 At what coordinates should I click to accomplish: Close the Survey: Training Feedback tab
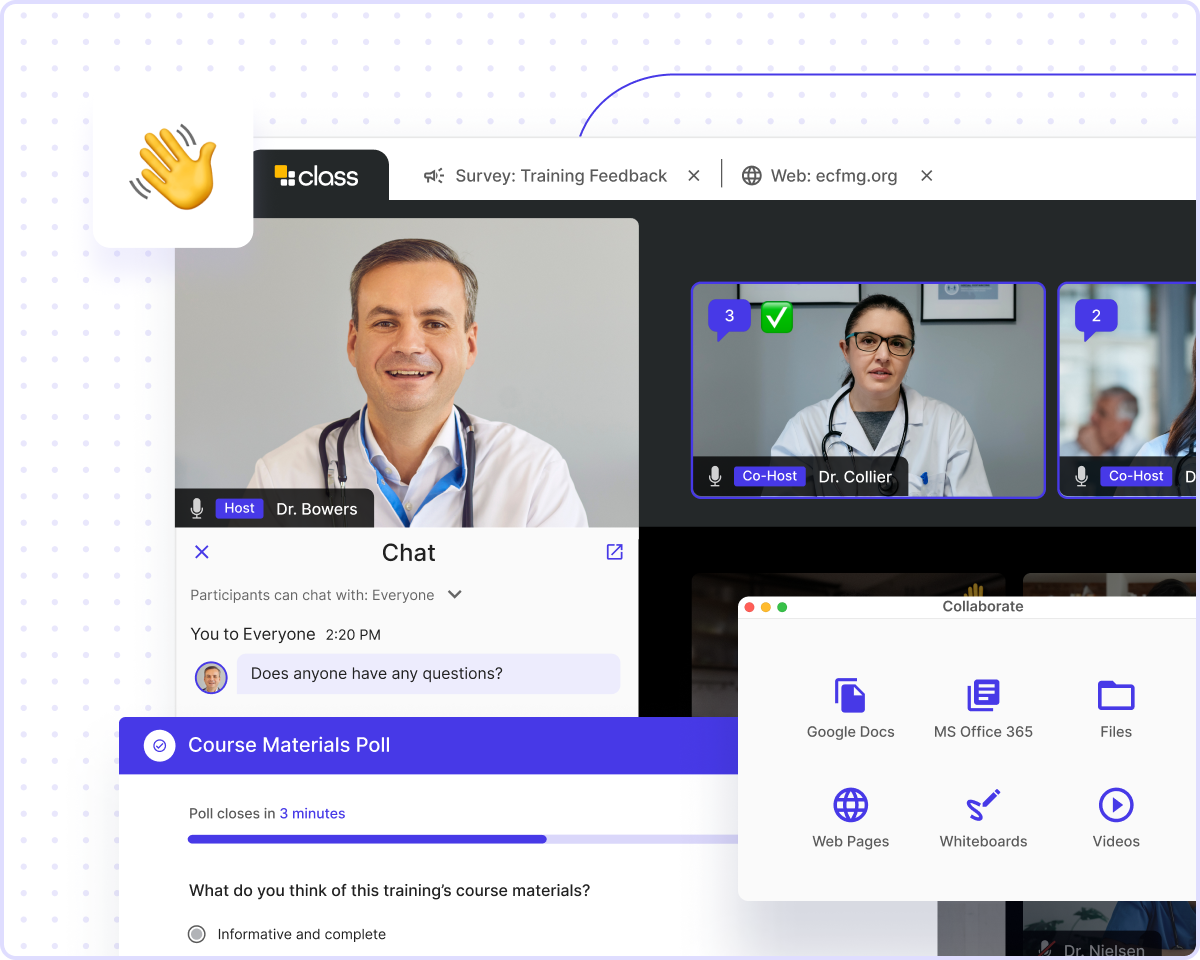[694, 176]
